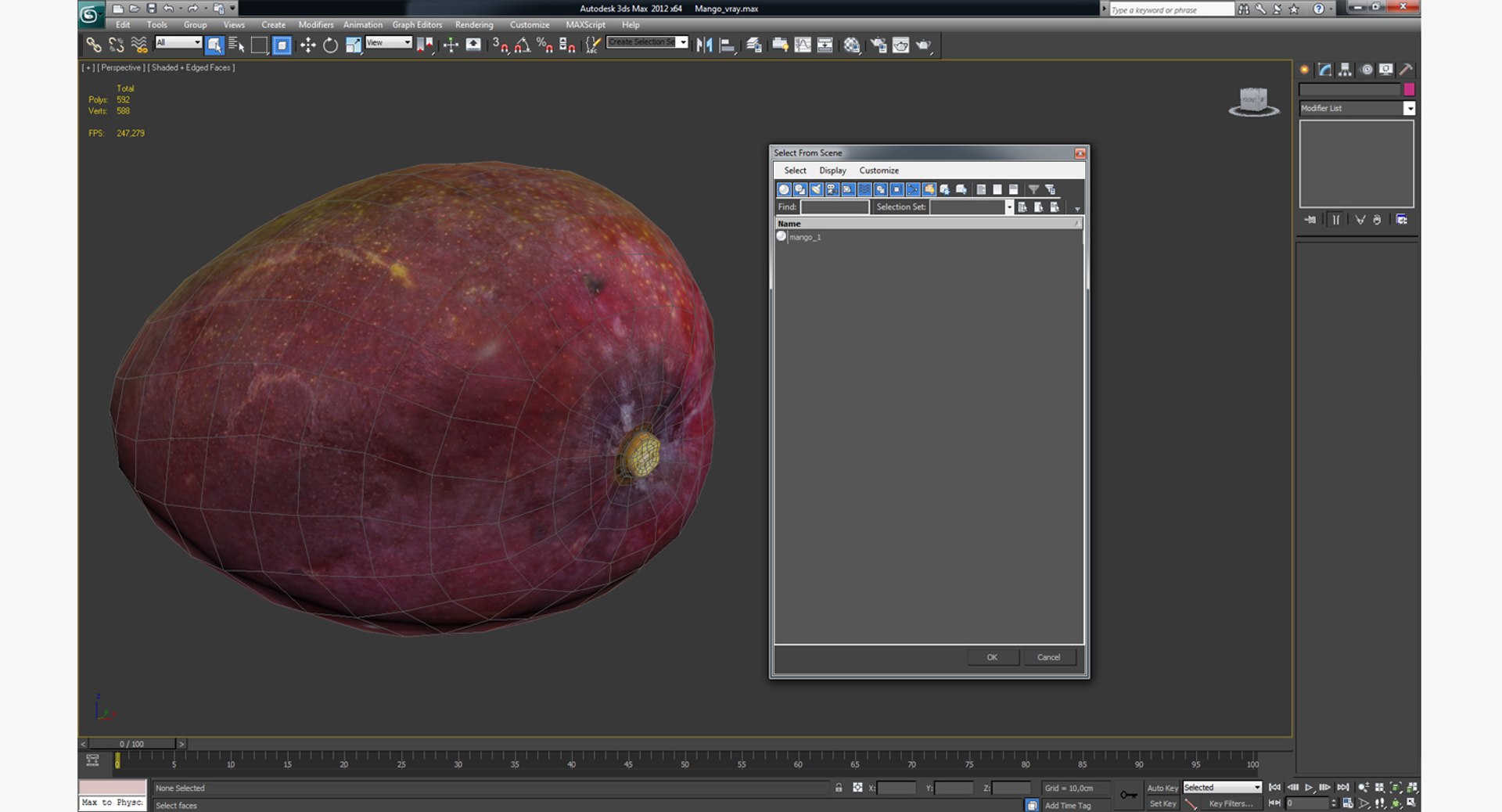Toggle 3D Snaps
The width and height of the screenshot is (1502, 812).
click(x=501, y=45)
